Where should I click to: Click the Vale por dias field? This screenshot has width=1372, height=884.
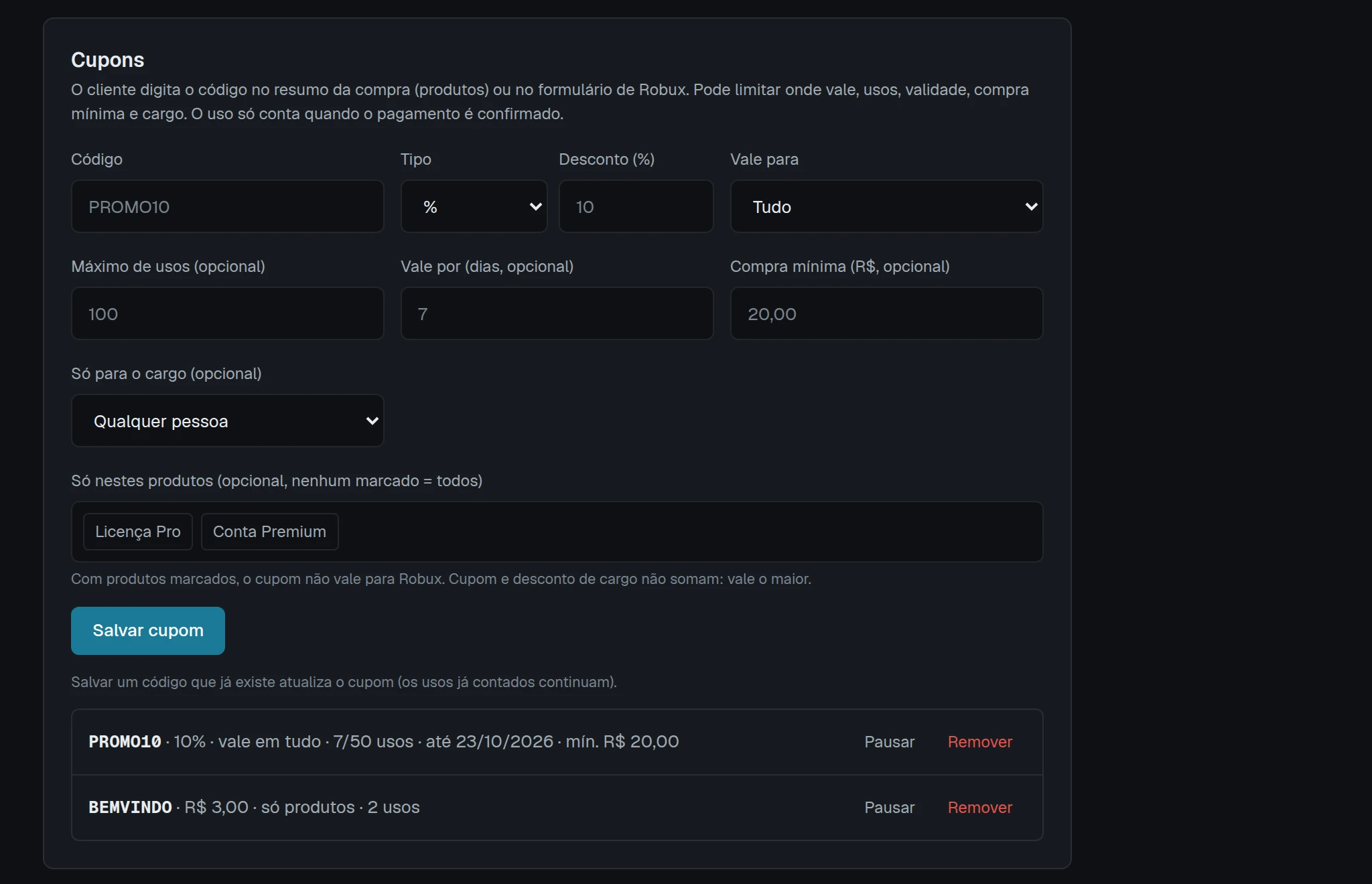tap(557, 313)
